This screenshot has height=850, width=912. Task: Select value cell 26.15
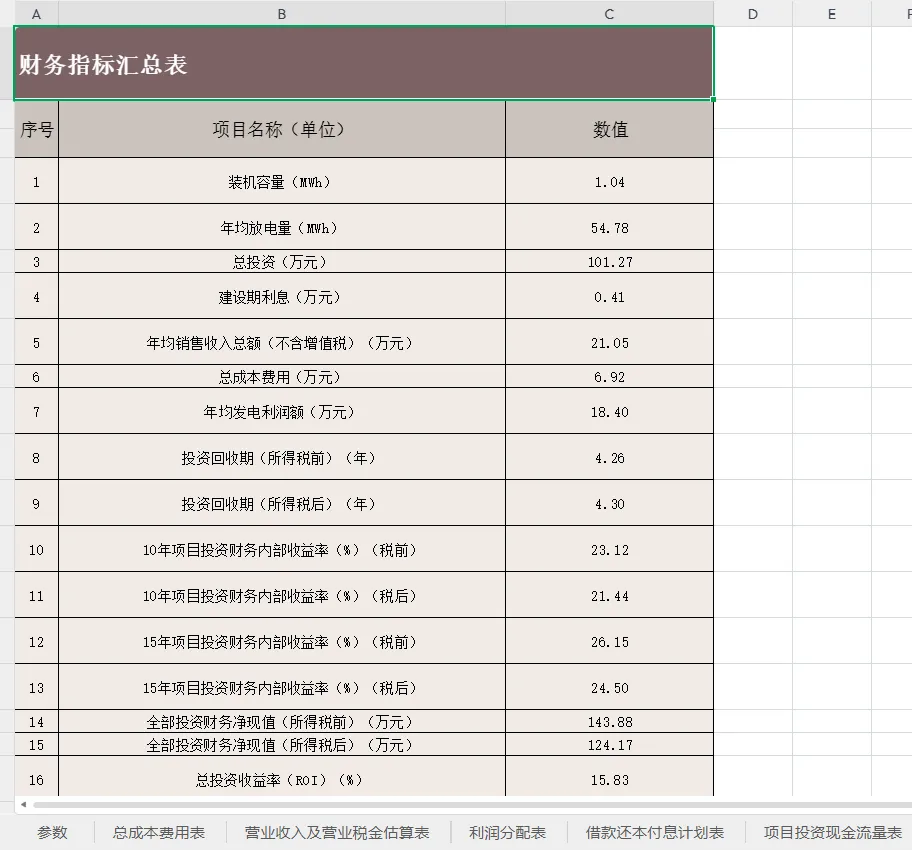click(x=610, y=641)
